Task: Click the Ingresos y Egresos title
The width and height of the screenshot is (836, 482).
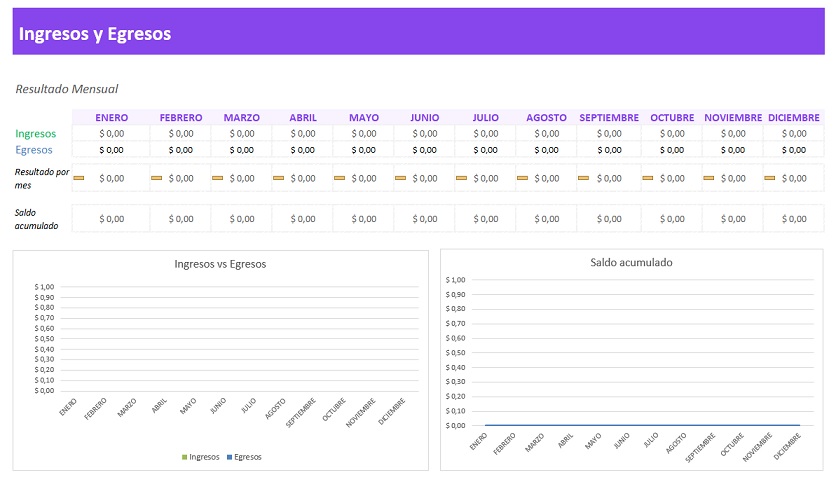Action: coord(95,34)
